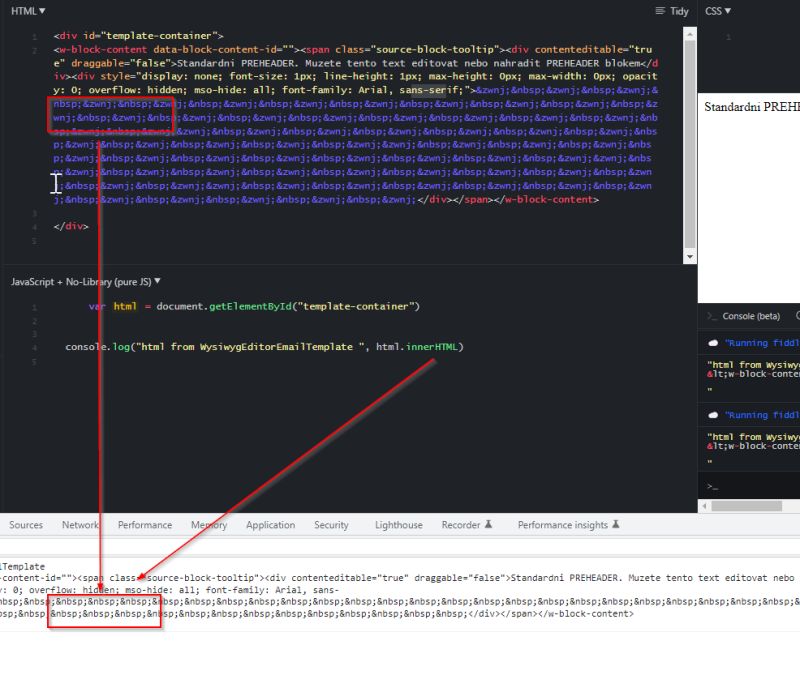Open the CSS panel dropdown

click(717, 11)
